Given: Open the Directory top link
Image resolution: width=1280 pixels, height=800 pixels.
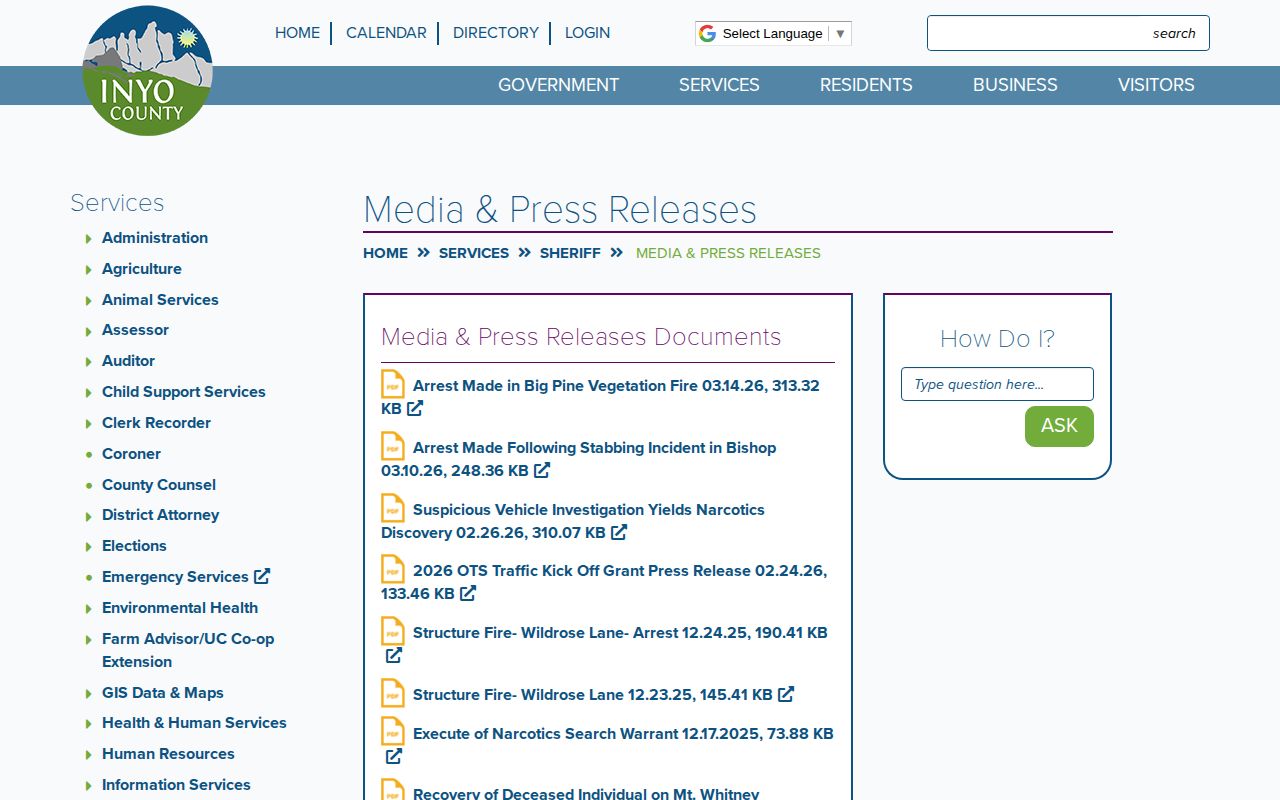Looking at the screenshot, I should (496, 33).
